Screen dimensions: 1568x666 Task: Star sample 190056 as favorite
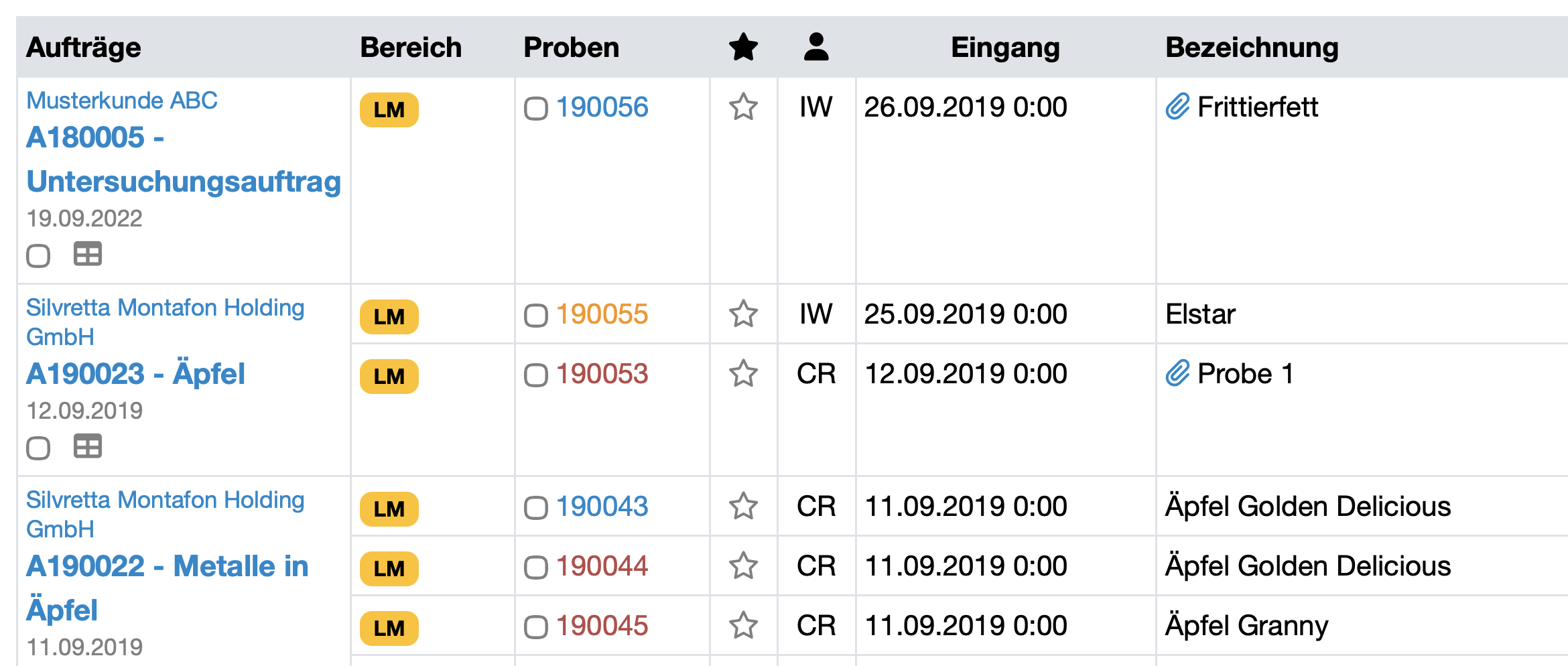tap(743, 107)
